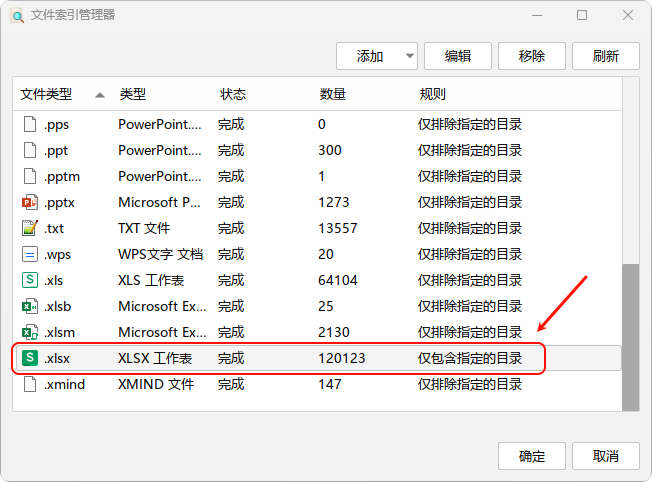Click the vertical scrollbar thumb
The image size is (652, 482).
pyautogui.click(x=630, y=336)
